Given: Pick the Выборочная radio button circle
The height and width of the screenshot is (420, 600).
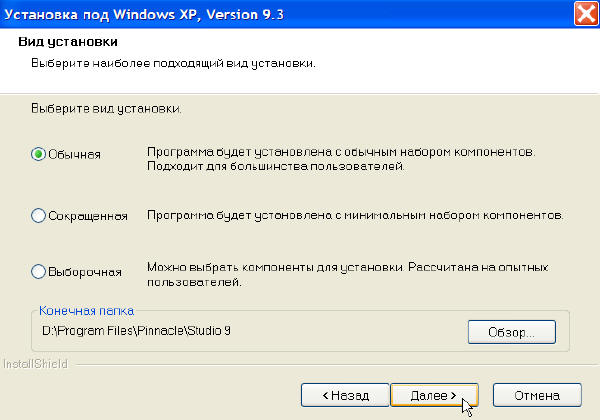Looking at the screenshot, I should (39, 271).
